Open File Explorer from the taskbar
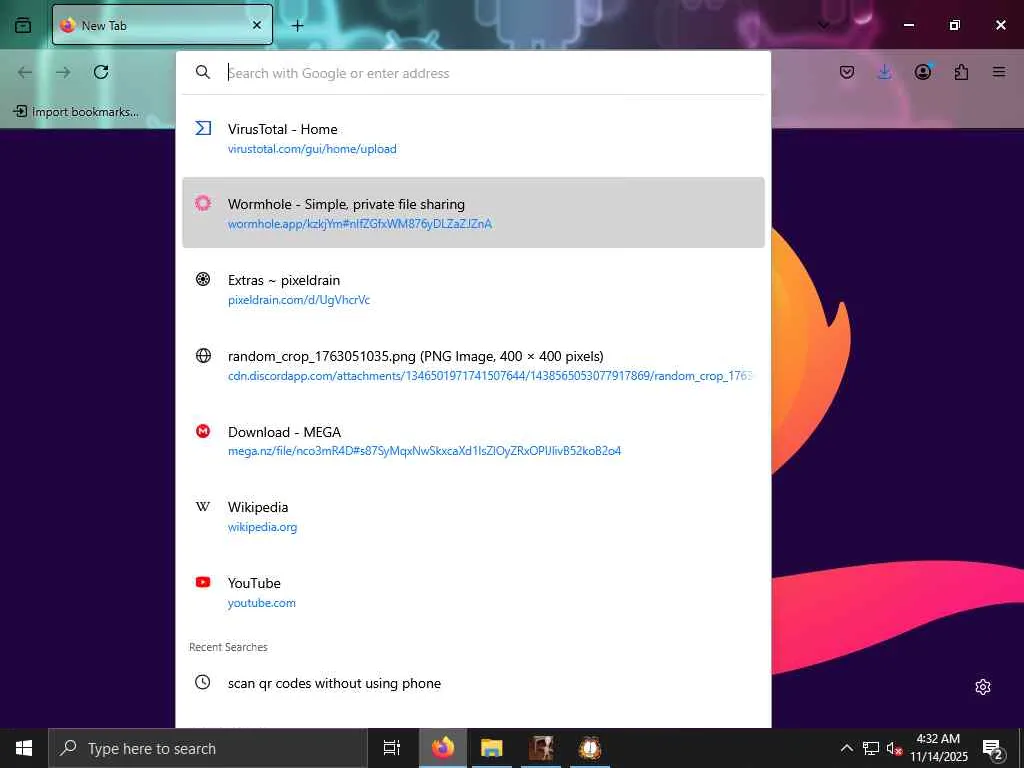The height and width of the screenshot is (768, 1024). [x=492, y=748]
